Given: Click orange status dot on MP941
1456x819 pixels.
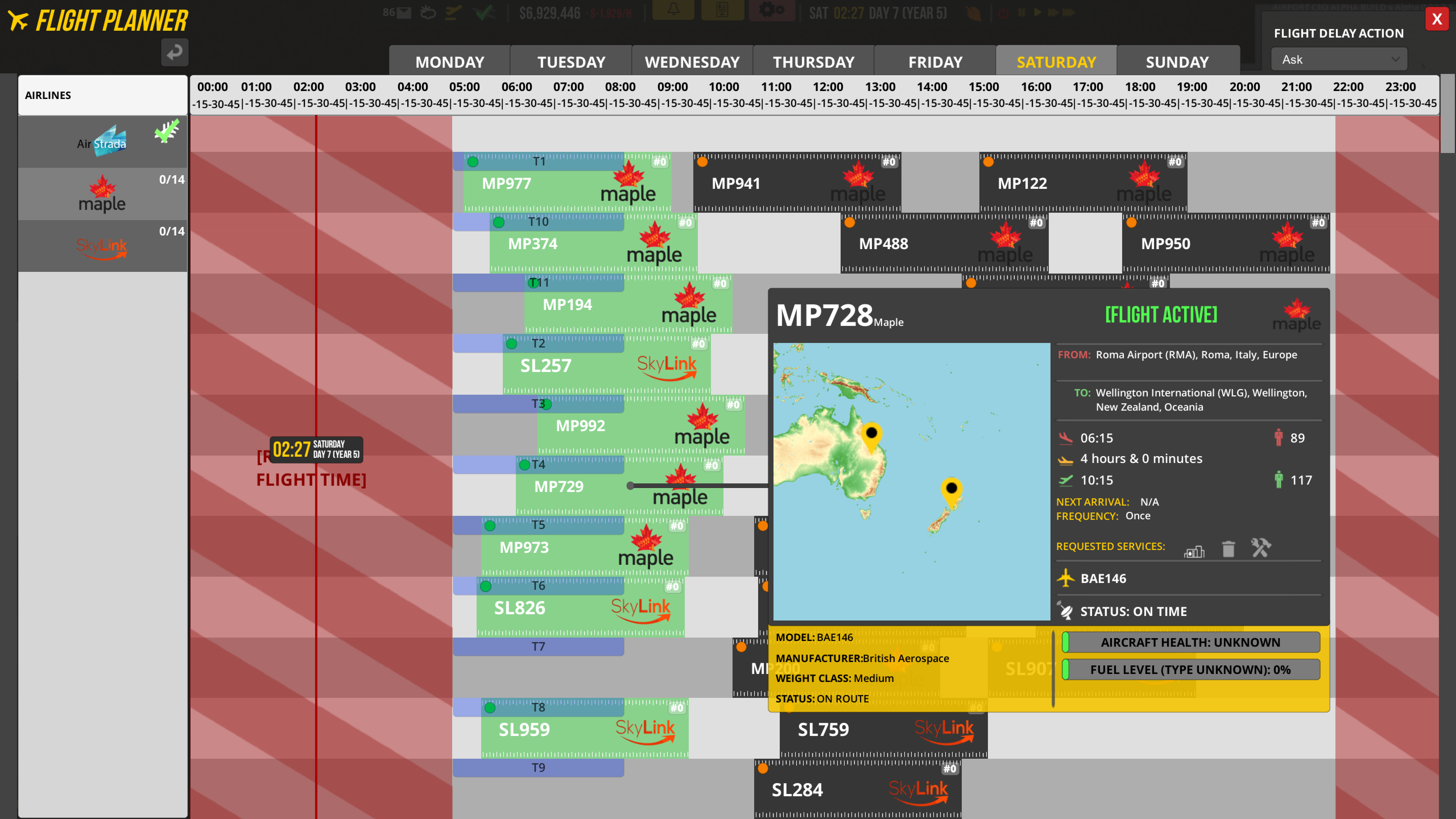Looking at the screenshot, I should pos(702,162).
